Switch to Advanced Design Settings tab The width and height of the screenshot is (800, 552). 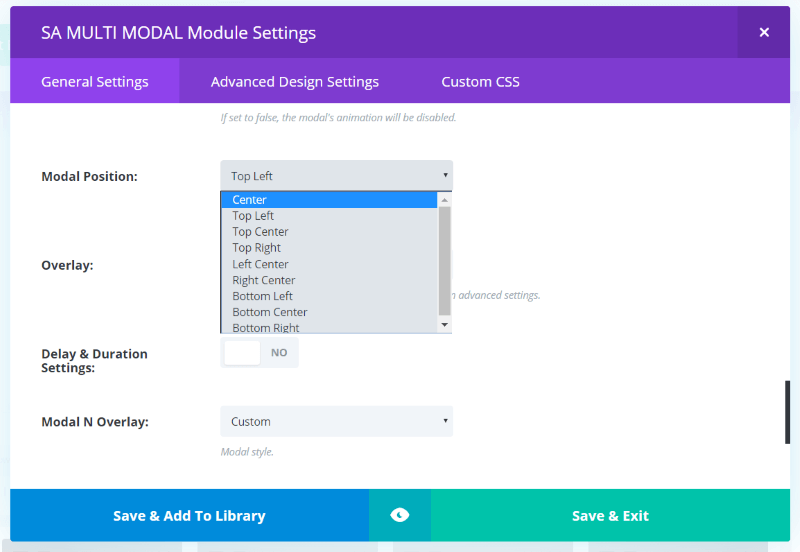[295, 82]
